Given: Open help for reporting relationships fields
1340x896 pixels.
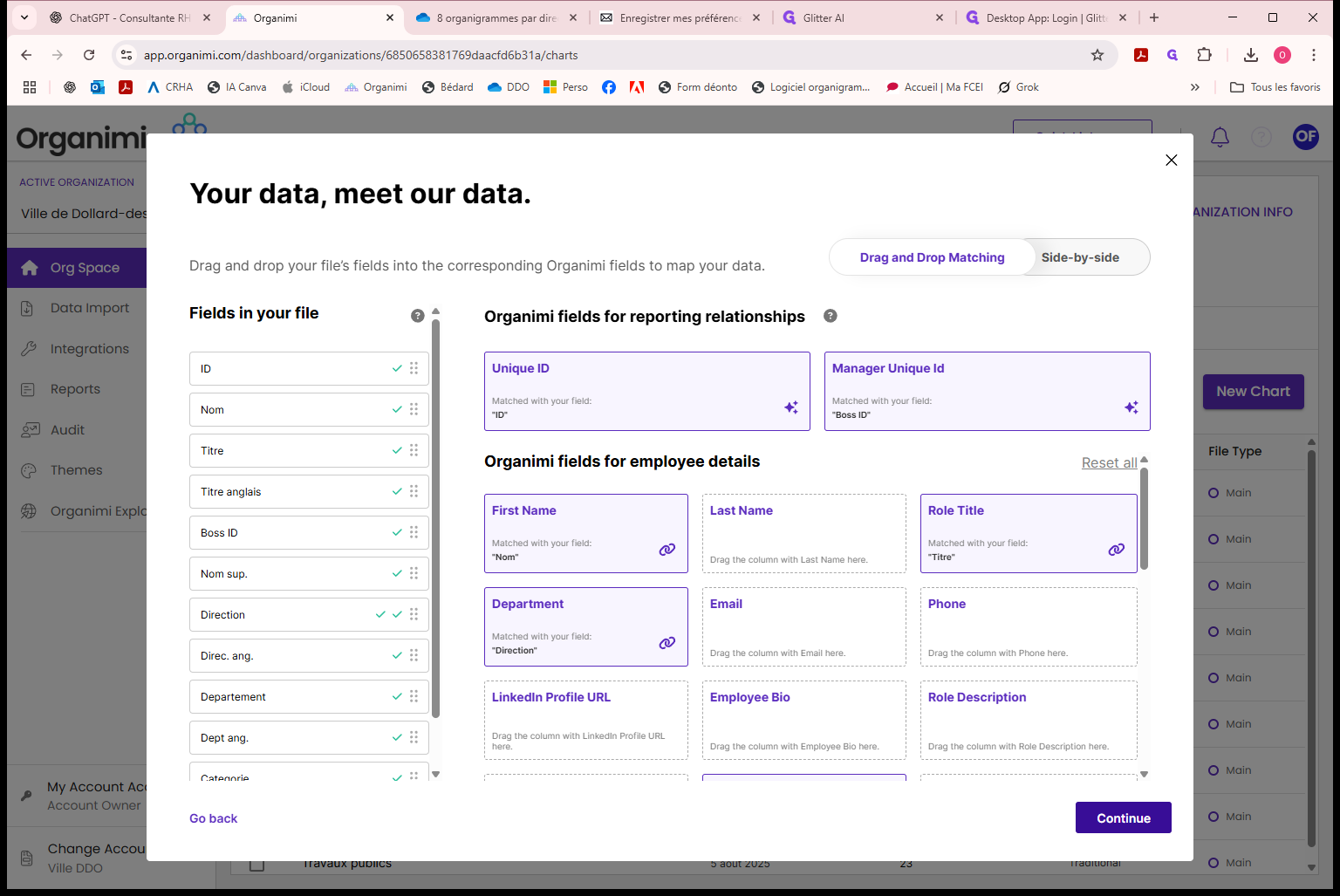Looking at the screenshot, I should click(831, 316).
